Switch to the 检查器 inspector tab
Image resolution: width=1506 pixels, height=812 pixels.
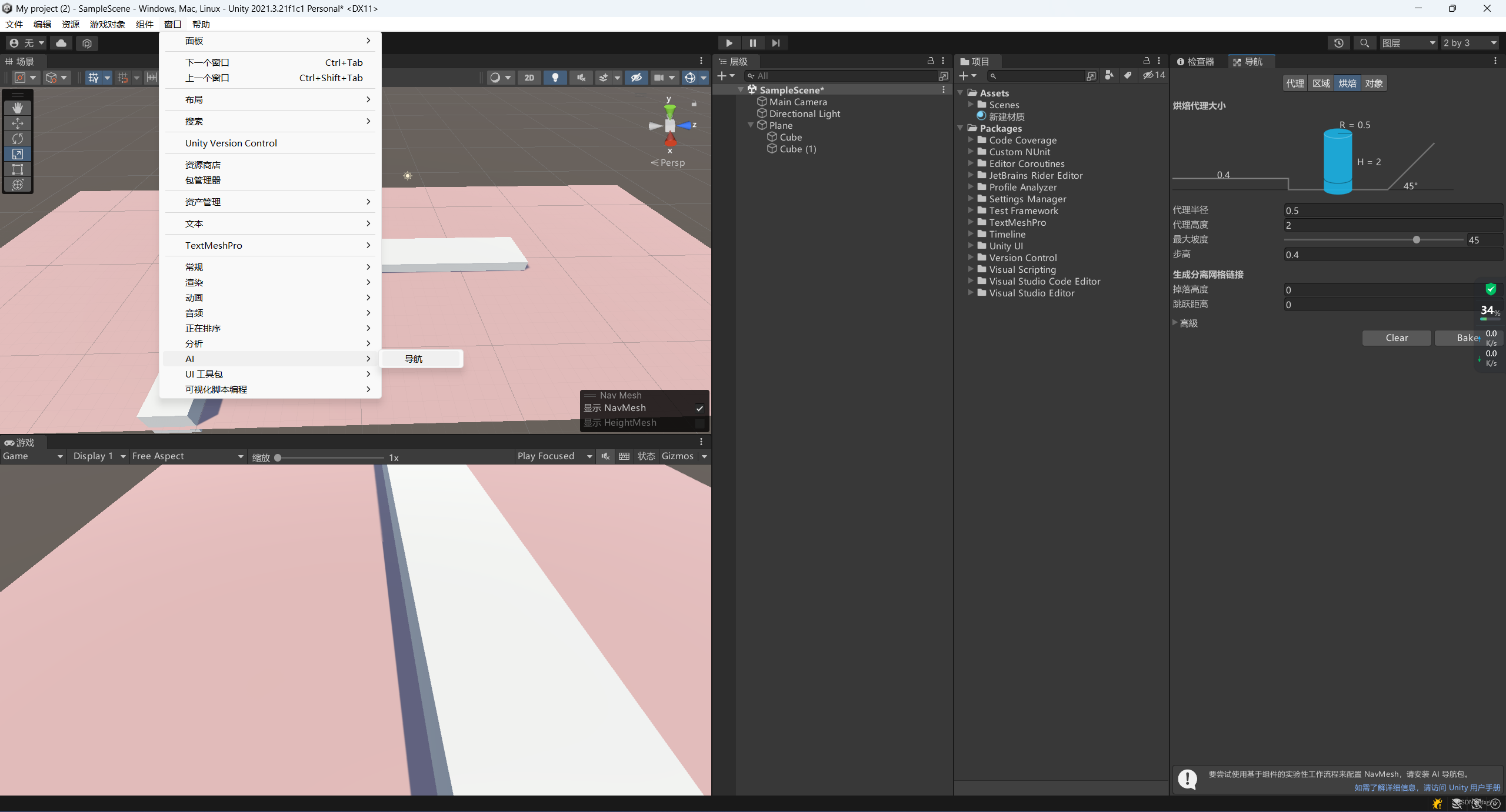click(1197, 62)
